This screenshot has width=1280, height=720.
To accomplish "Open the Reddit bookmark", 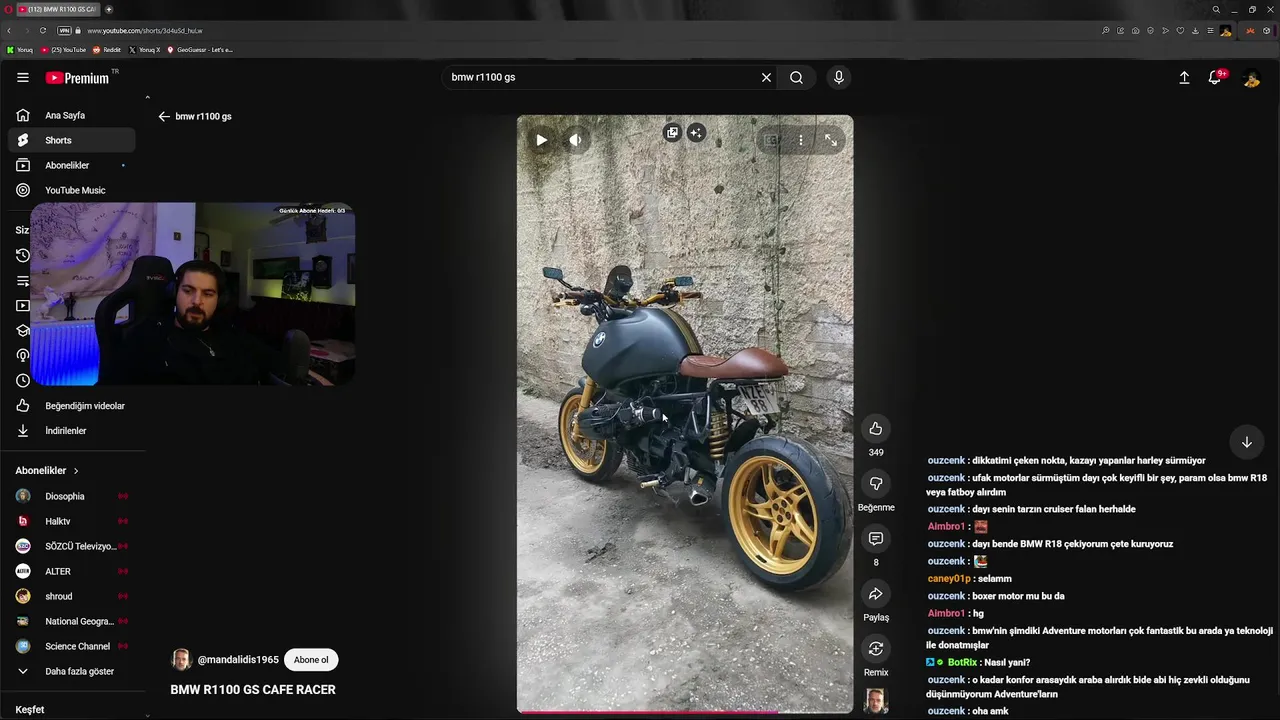I will click(x=107, y=49).
